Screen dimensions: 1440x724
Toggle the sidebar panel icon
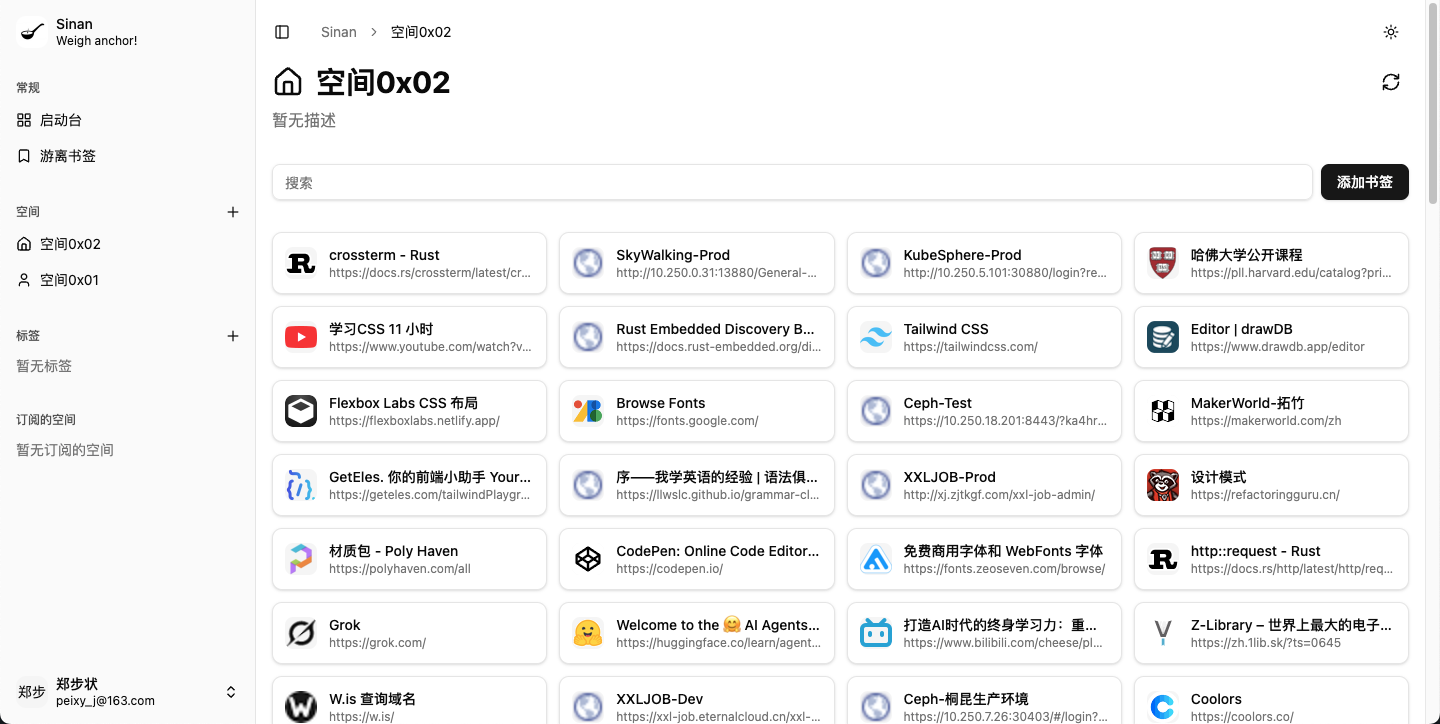click(282, 32)
